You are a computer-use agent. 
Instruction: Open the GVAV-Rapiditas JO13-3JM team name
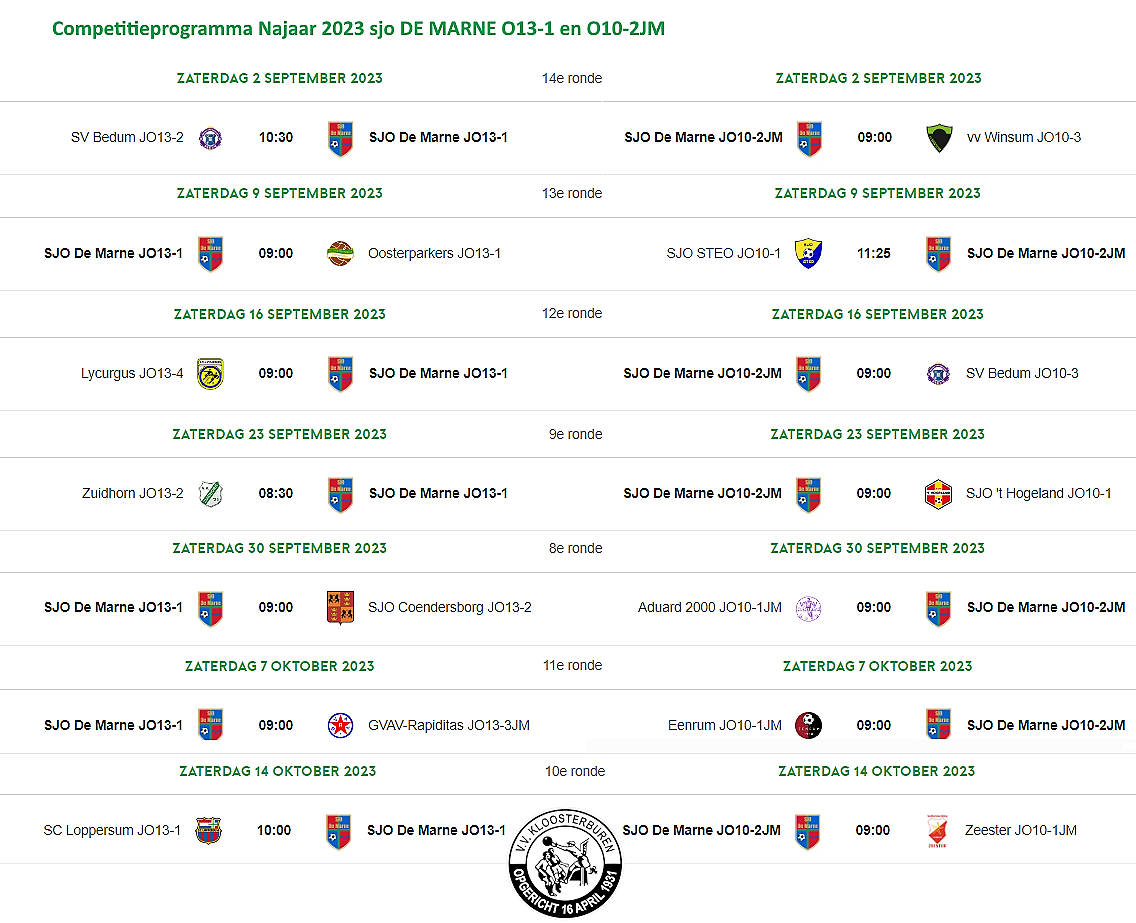(448, 725)
